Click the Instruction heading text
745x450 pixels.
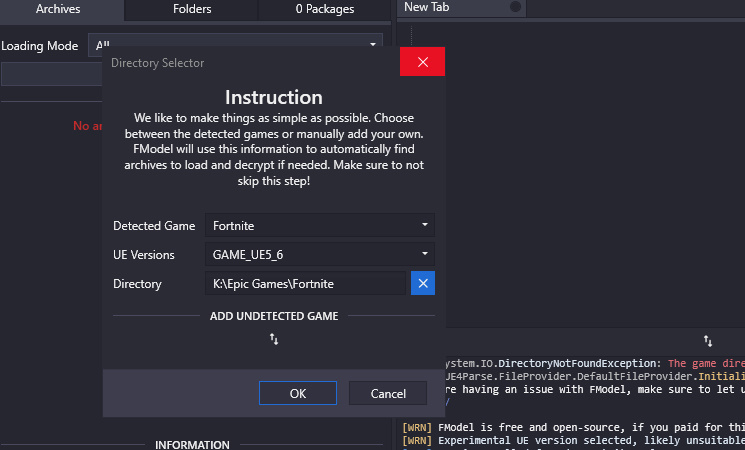(x=274, y=97)
